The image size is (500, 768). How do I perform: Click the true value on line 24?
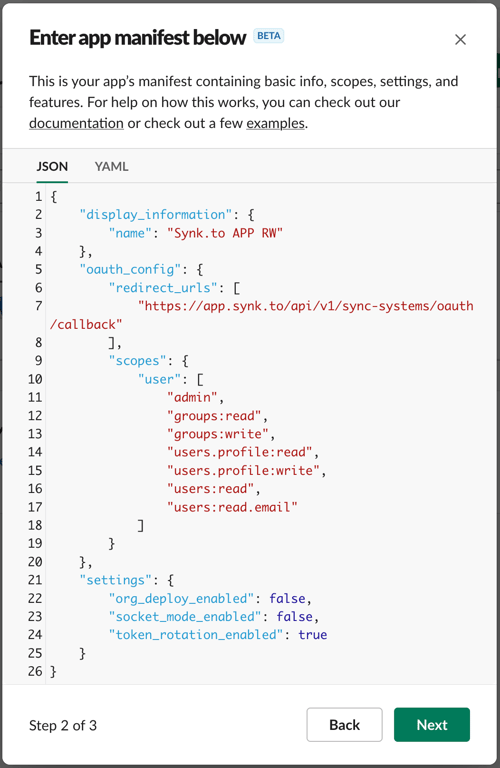313,635
